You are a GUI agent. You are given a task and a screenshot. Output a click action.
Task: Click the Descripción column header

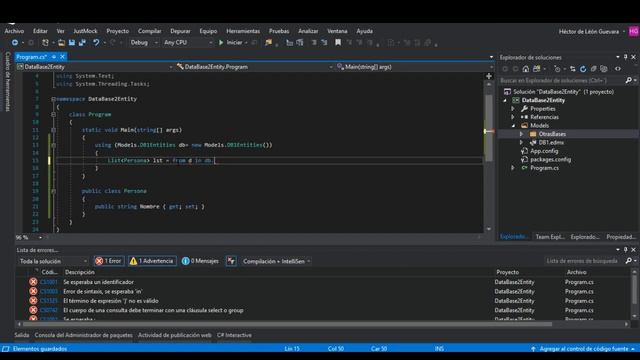[x=80, y=272]
